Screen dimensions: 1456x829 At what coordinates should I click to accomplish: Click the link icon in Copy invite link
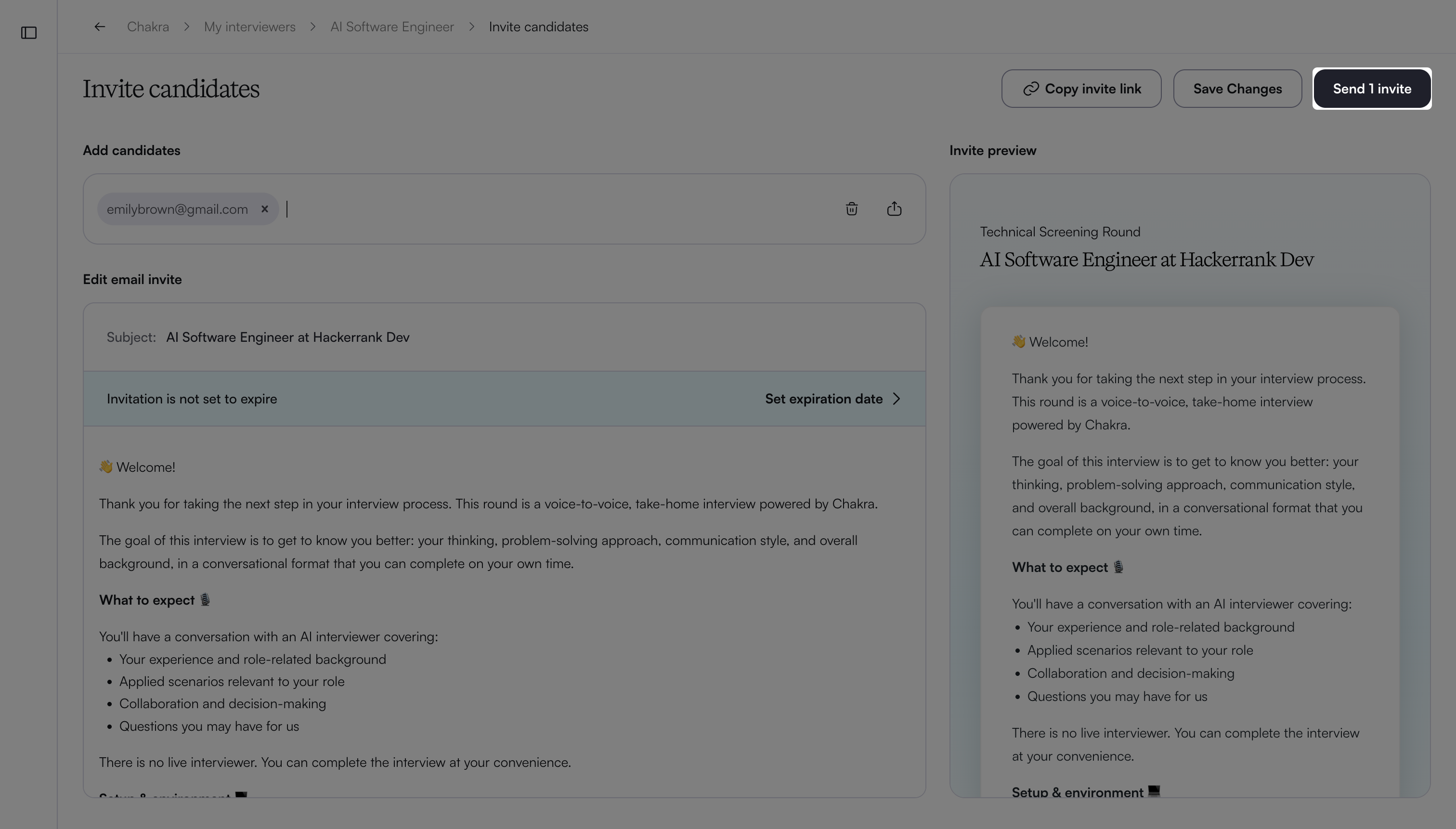click(x=1031, y=89)
